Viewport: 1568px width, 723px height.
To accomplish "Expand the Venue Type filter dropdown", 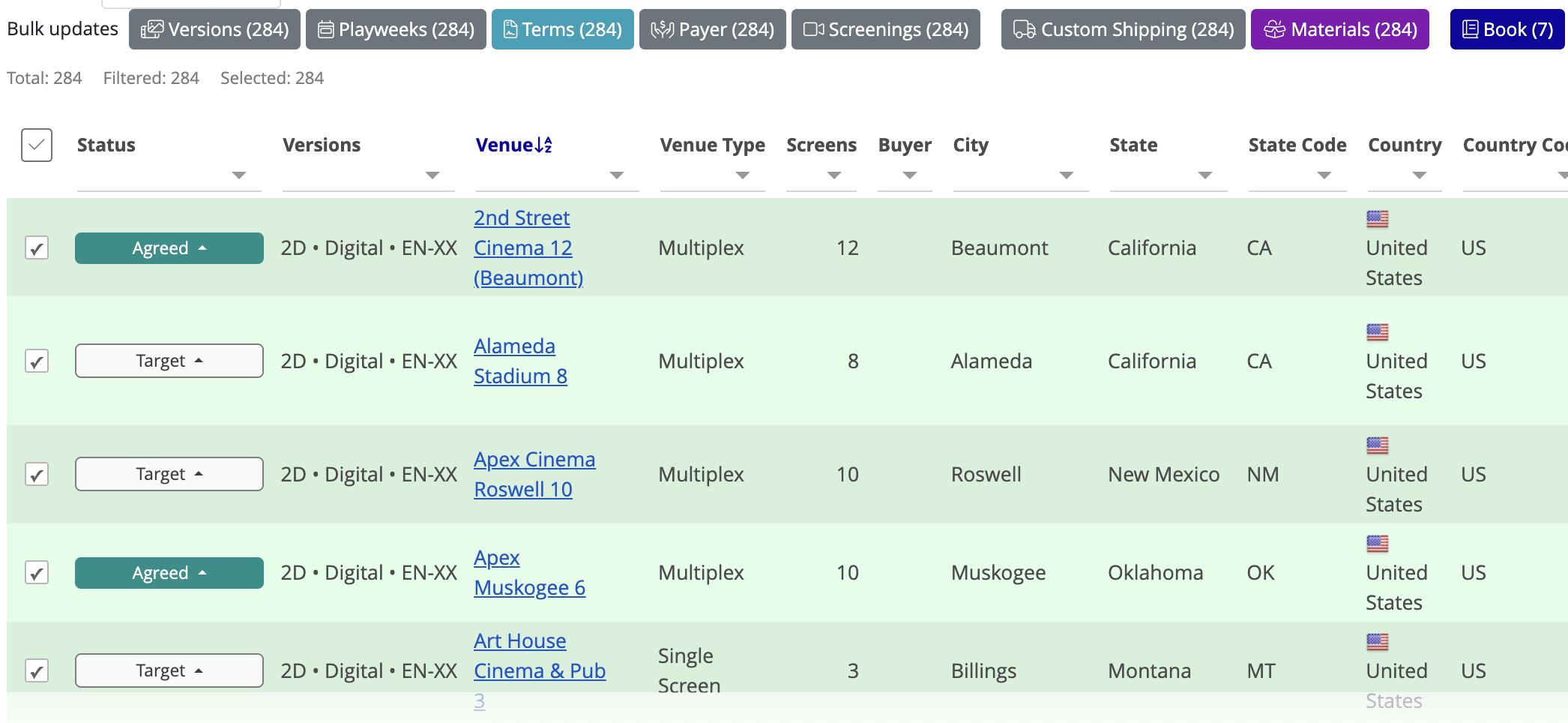I will (742, 176).
